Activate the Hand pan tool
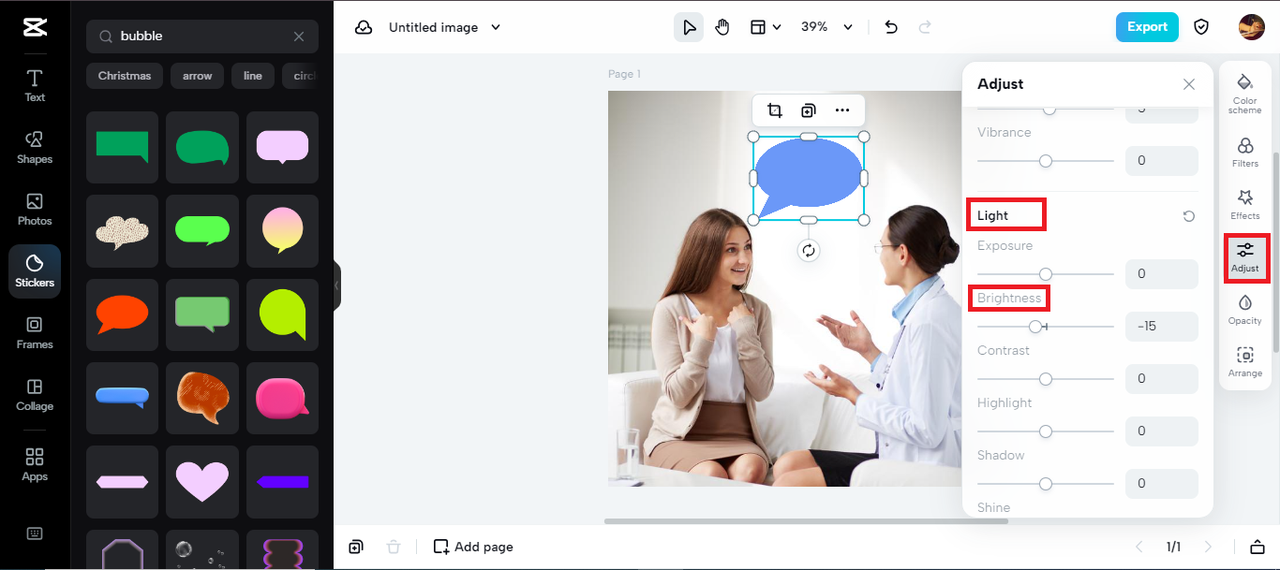1280x570 pixels. point(722,27)
